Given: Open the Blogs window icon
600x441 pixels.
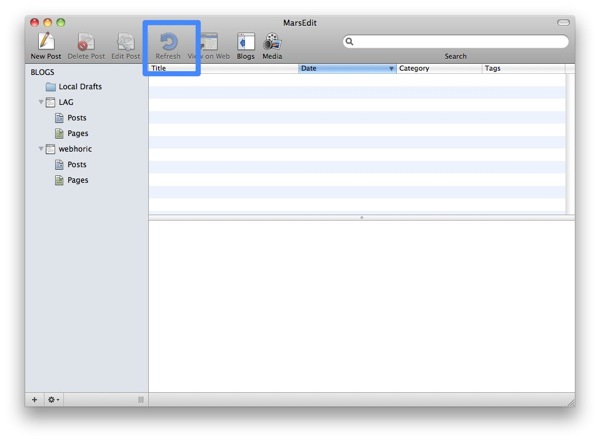Looking at the screenshot, I should point(245,42).
